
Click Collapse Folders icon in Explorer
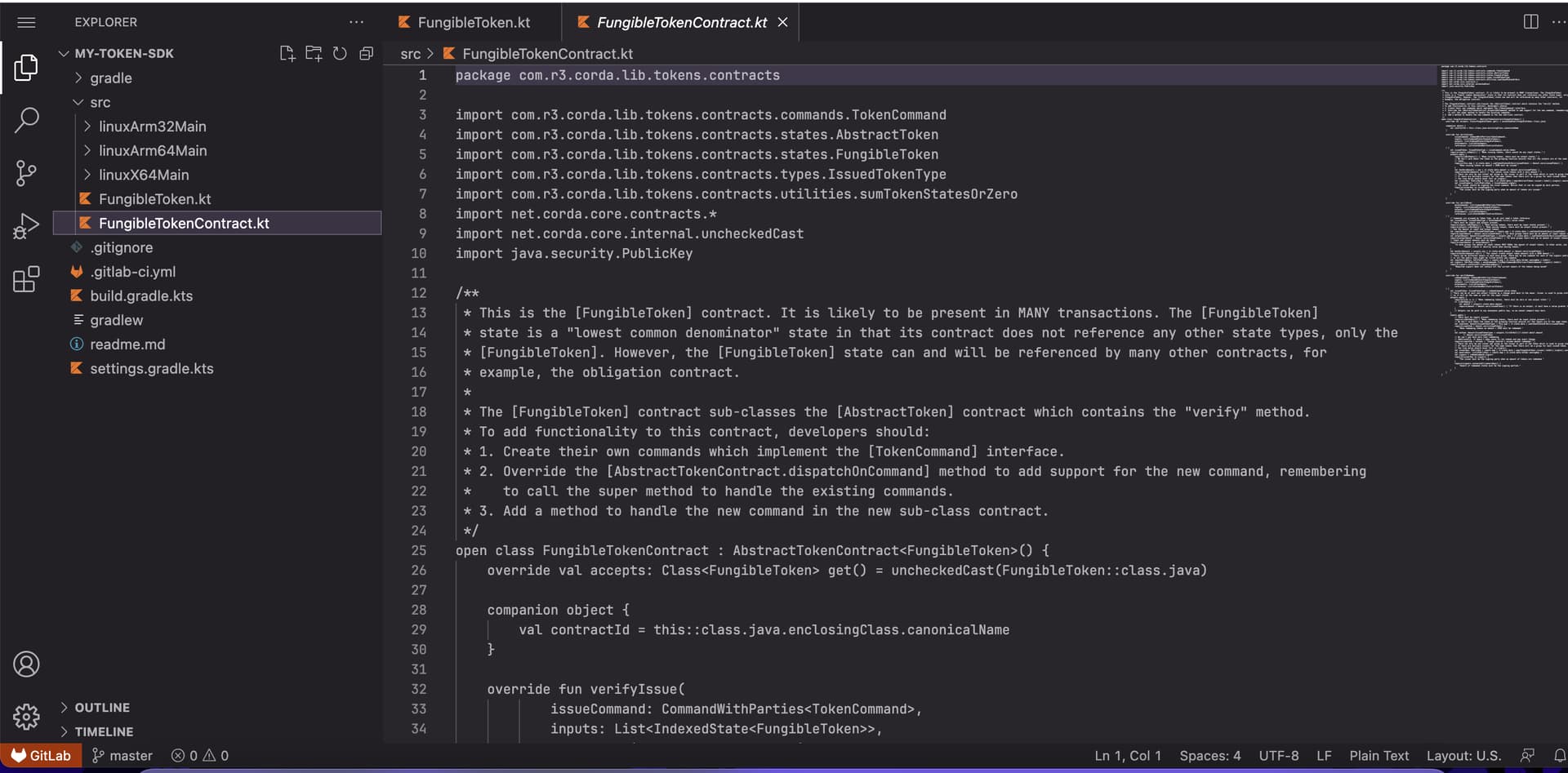coord(366,53)
